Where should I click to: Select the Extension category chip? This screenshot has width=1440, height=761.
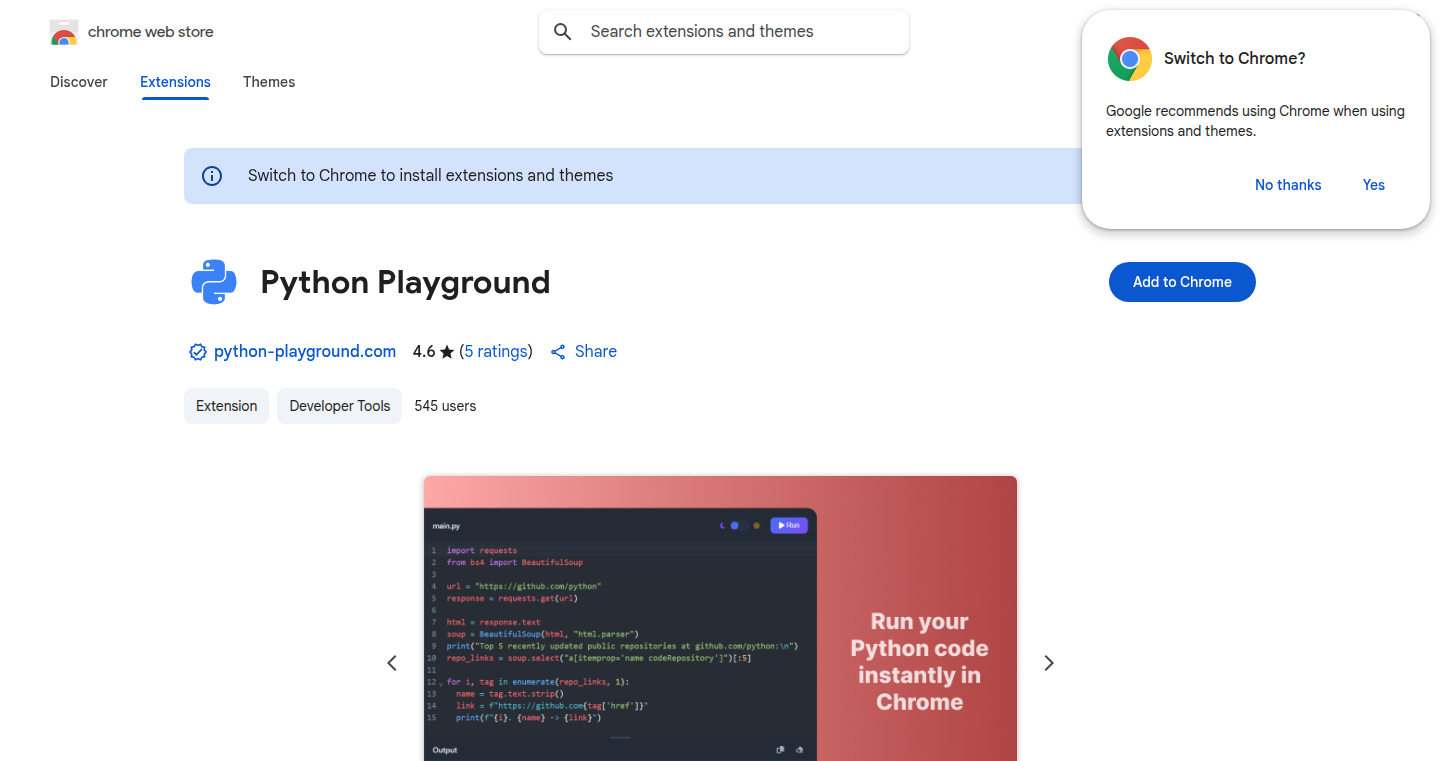click(x=226, y=406)
